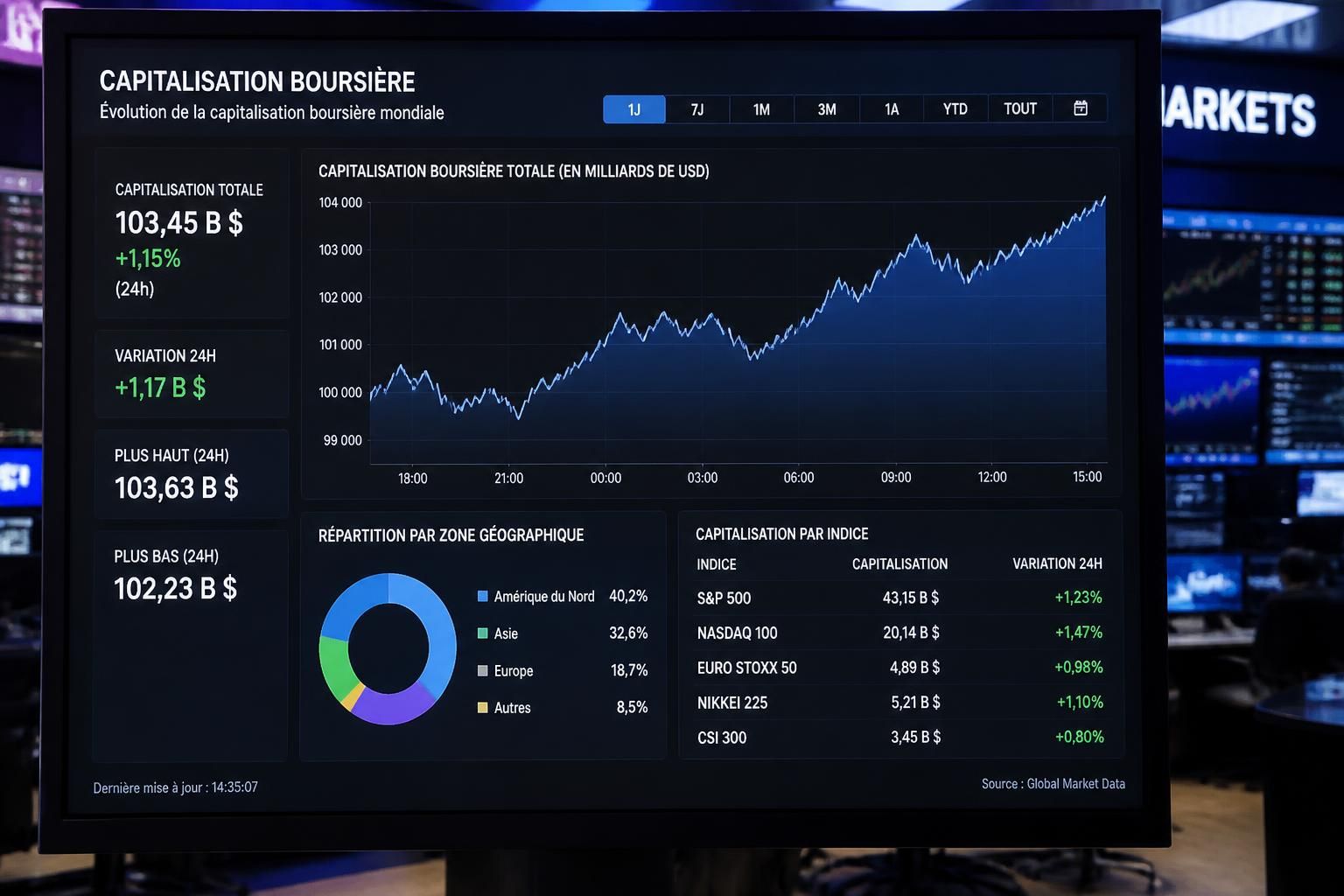
Task: Choose the 1A time range
Action: coord(892,109)
